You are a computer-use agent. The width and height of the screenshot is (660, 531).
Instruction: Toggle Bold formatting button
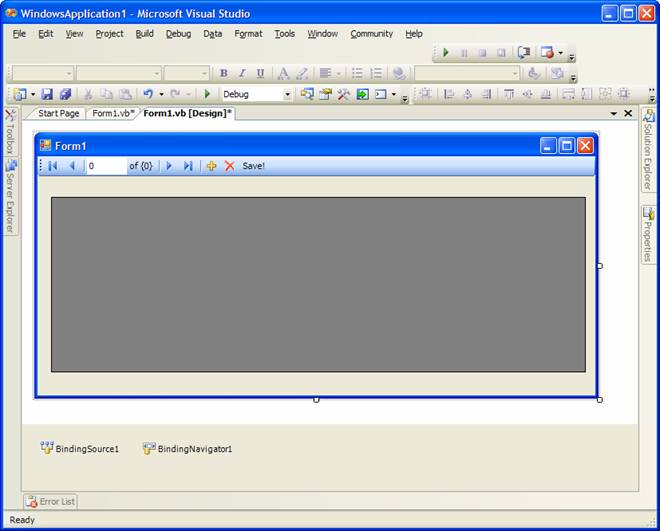(x=224, y=73)
